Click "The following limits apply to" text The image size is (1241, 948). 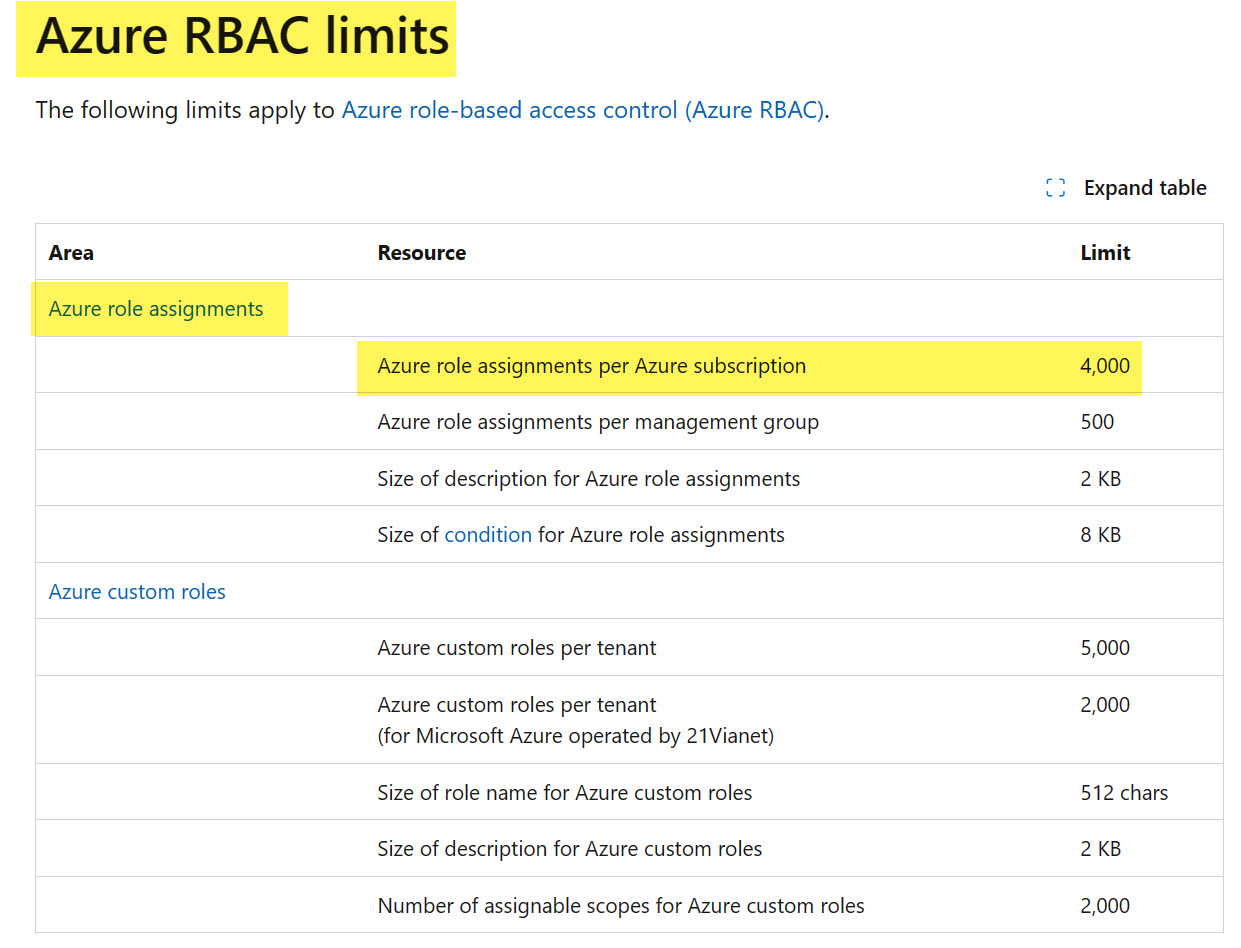pyautogui.click(x=185, y=110)
